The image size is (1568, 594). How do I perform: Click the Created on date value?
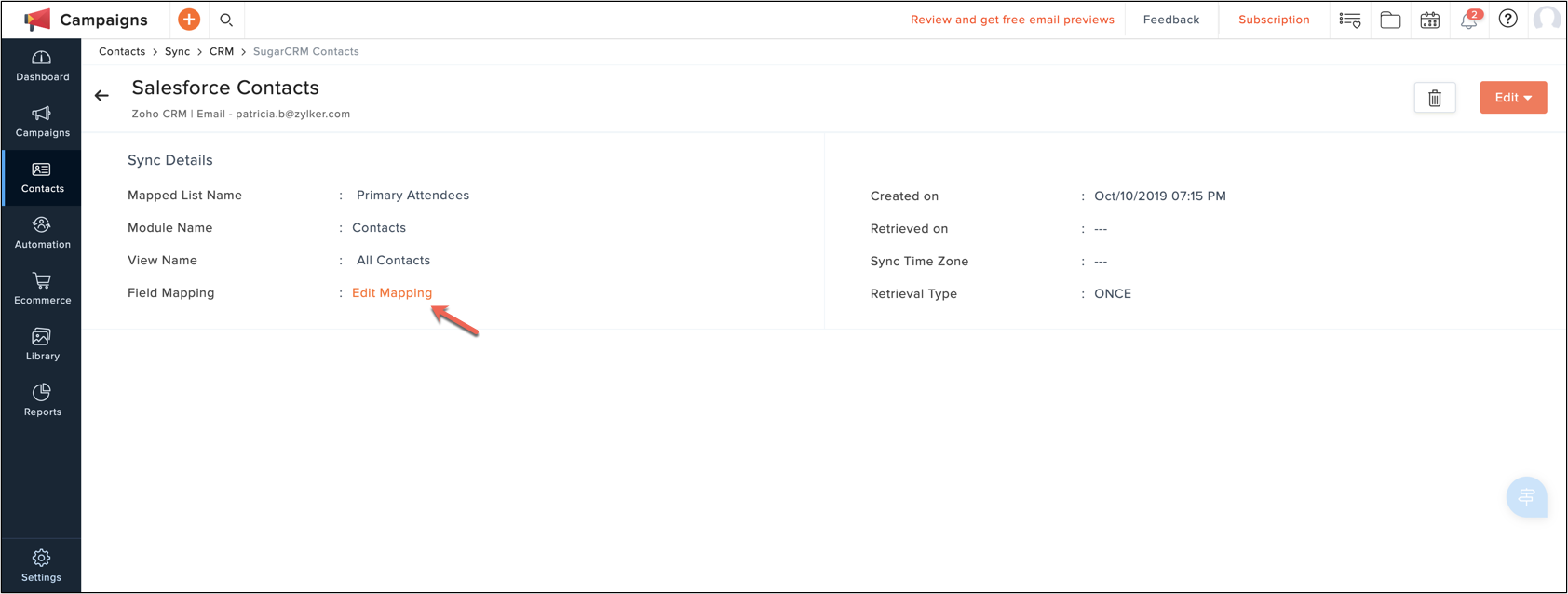[1160, 196]
